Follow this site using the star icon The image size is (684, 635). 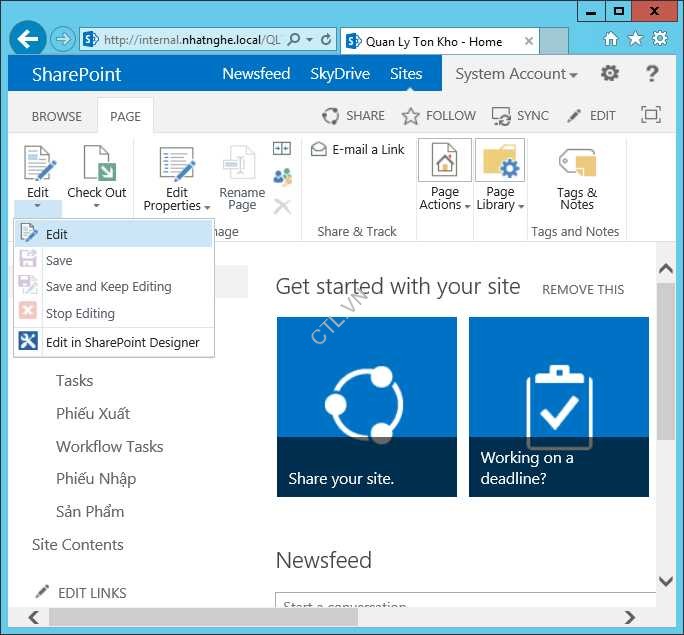pos(411,116)
